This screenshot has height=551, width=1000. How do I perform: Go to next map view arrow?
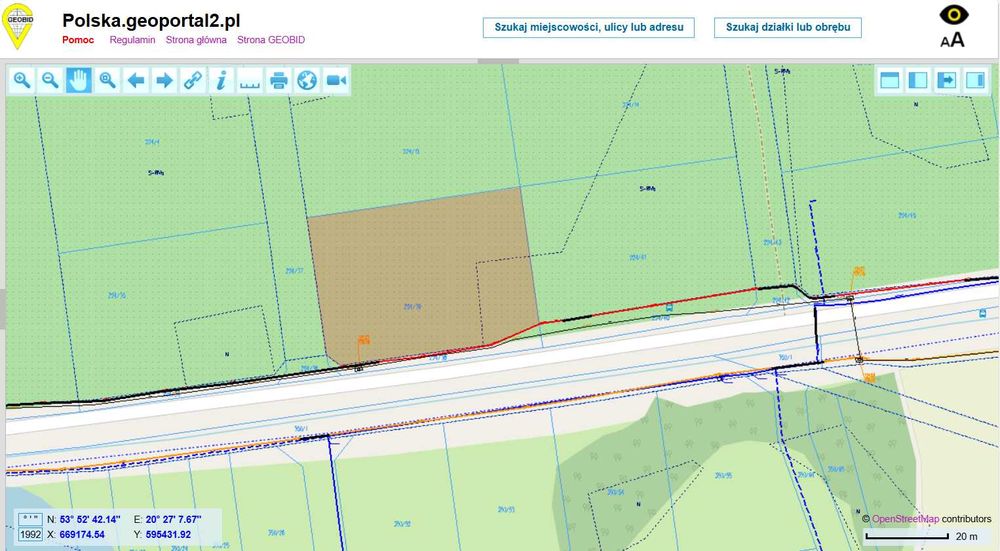[165, 80]
